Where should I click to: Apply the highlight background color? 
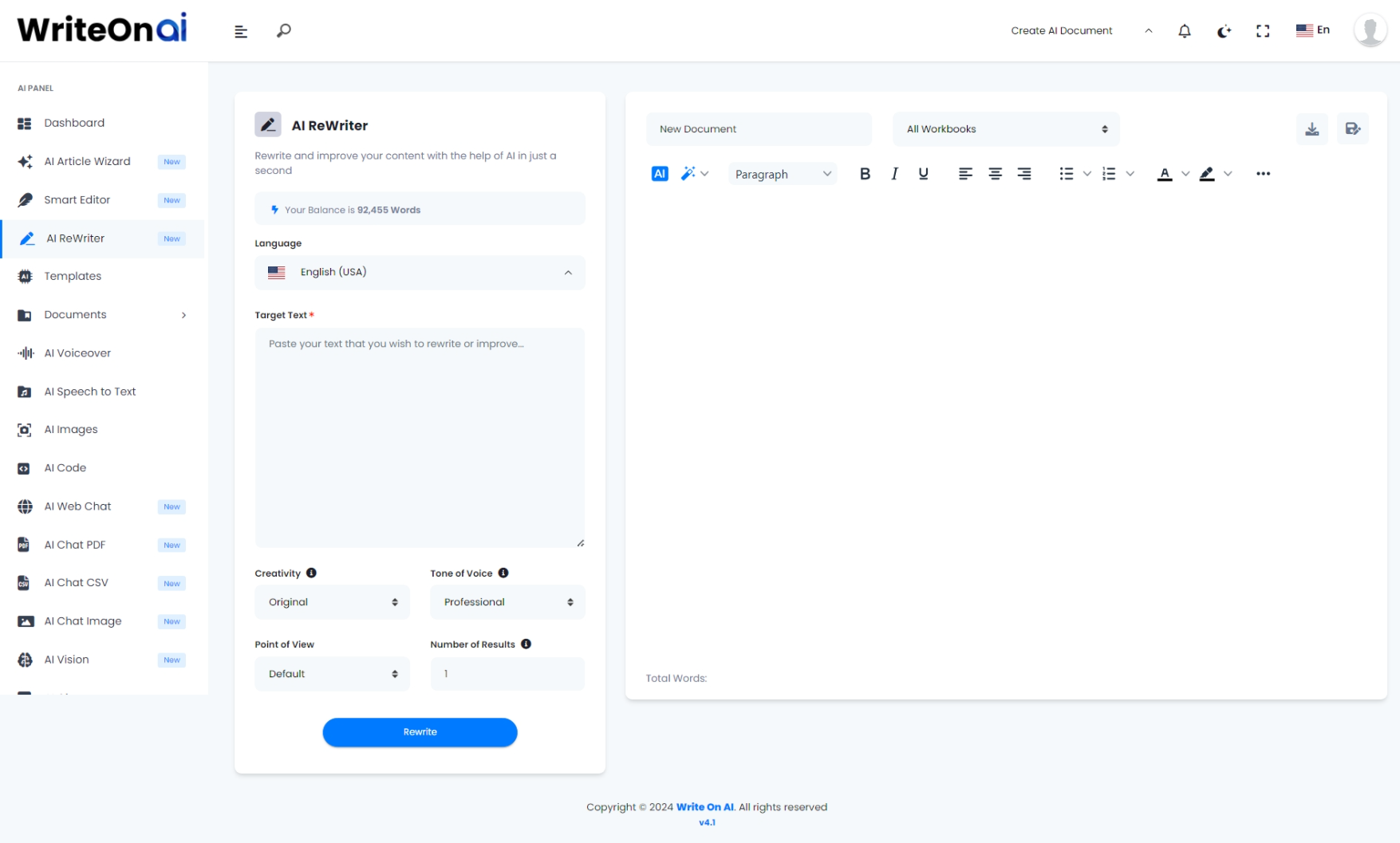(x=1207, y=174)
